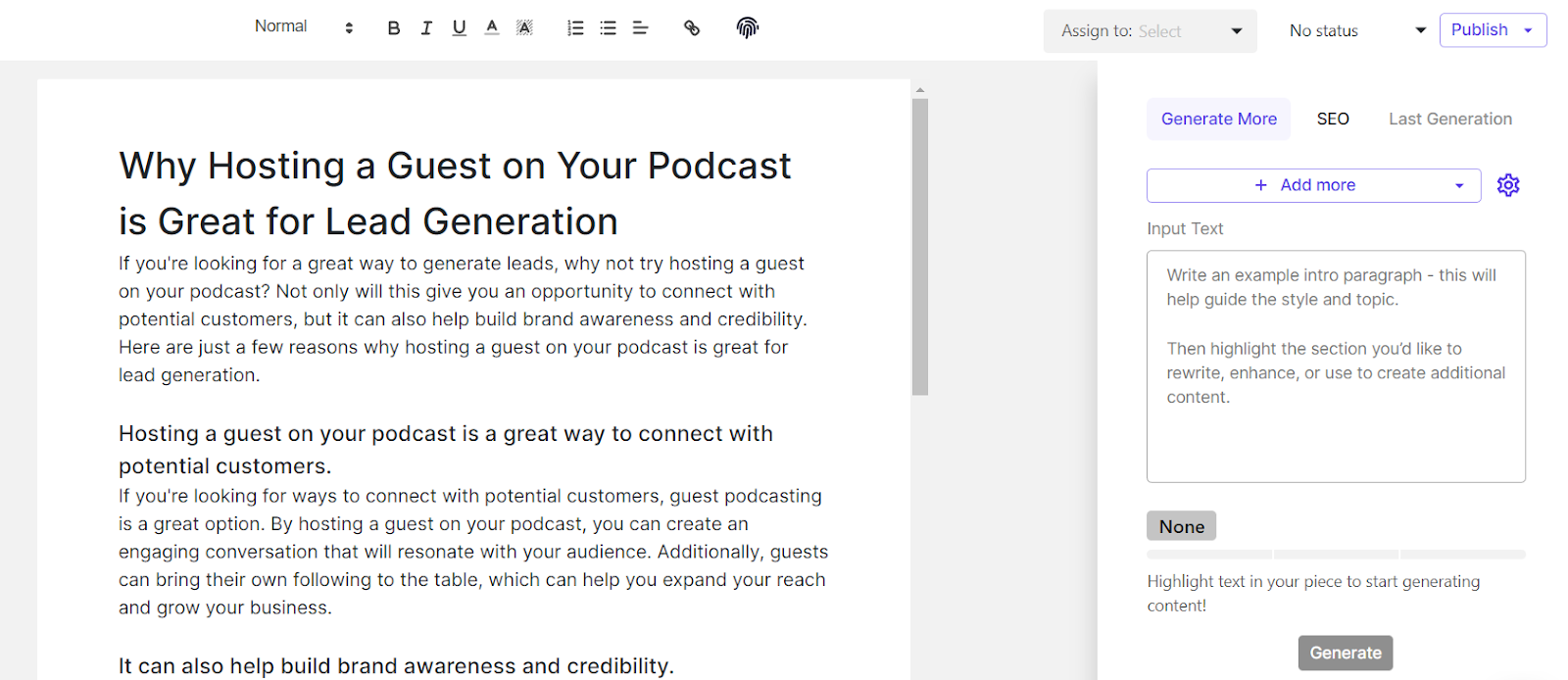Switch to the SEO tab
This screenshot has width=1568, height=680.
pos(1333,119)
